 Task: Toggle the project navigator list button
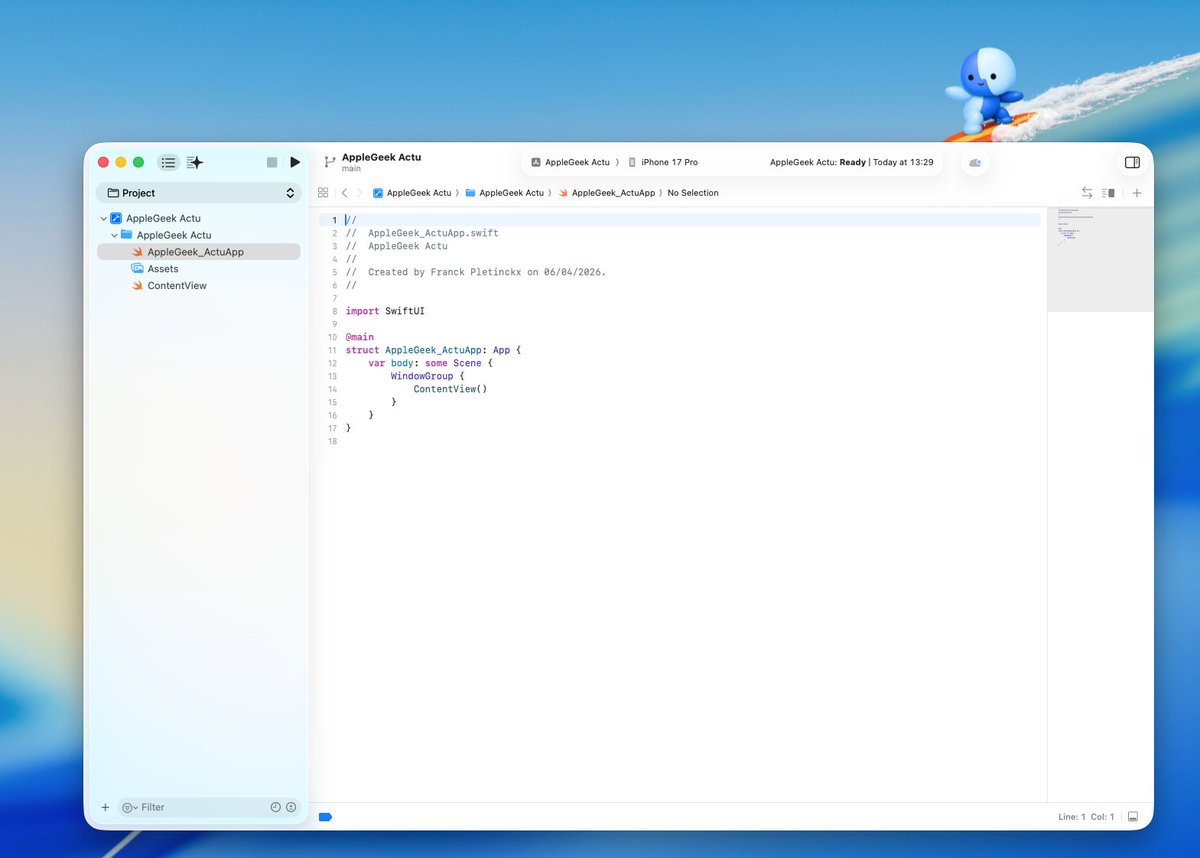point(168,162)
